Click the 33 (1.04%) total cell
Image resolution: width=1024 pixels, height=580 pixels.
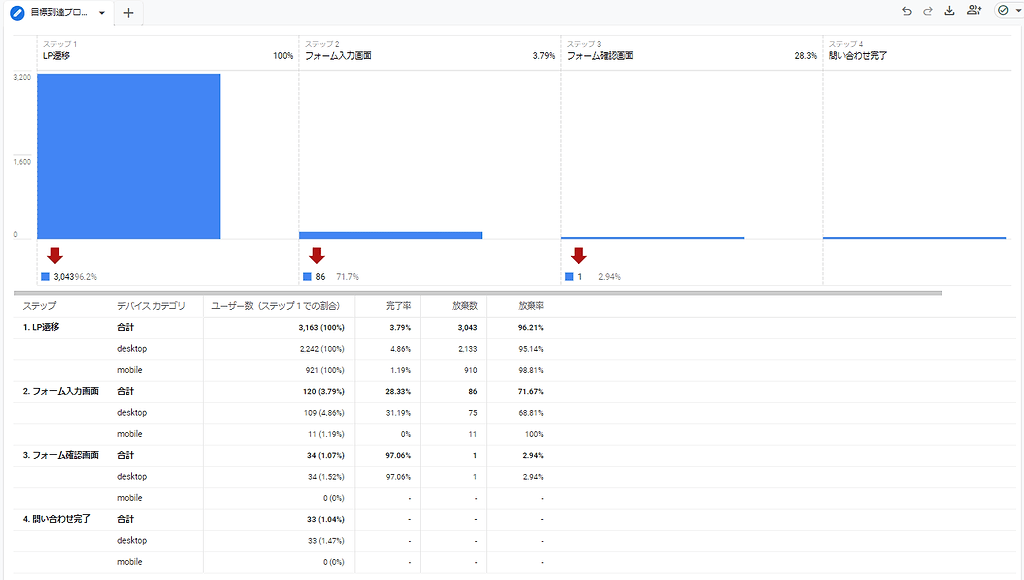[326, 520]
